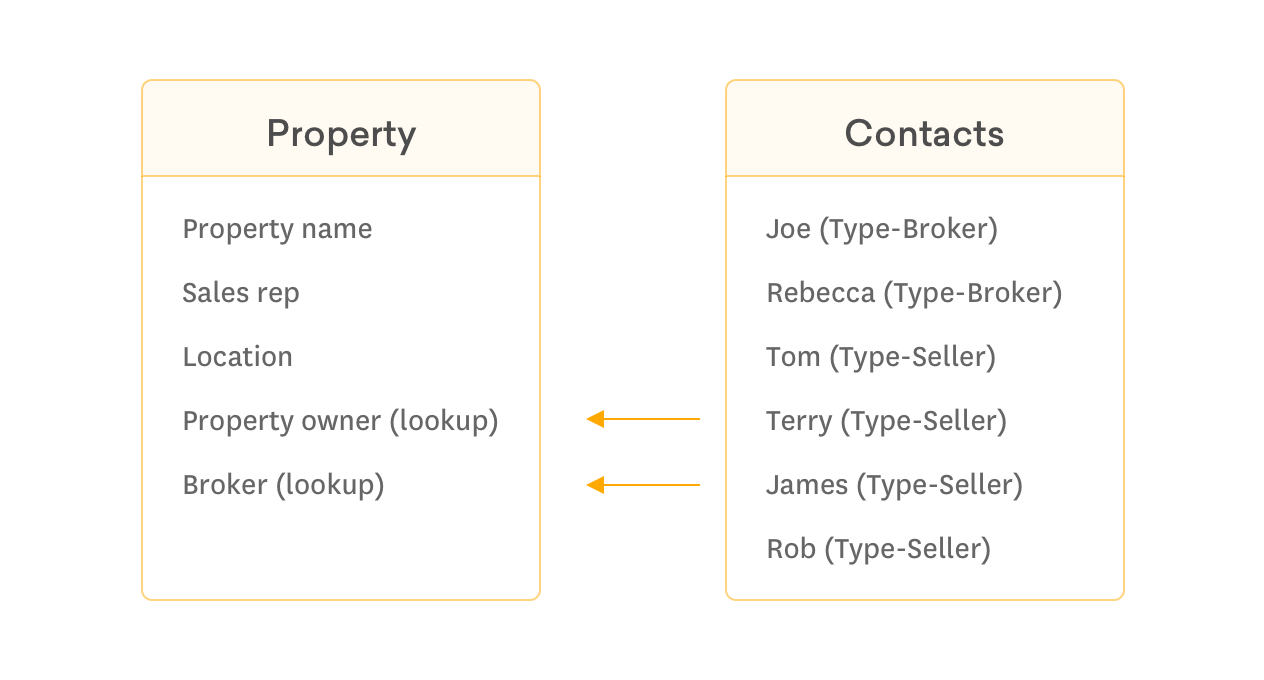1264x680 pixels.
Task: Click the arrowhead next to Broker
Action: coord(595,485)
